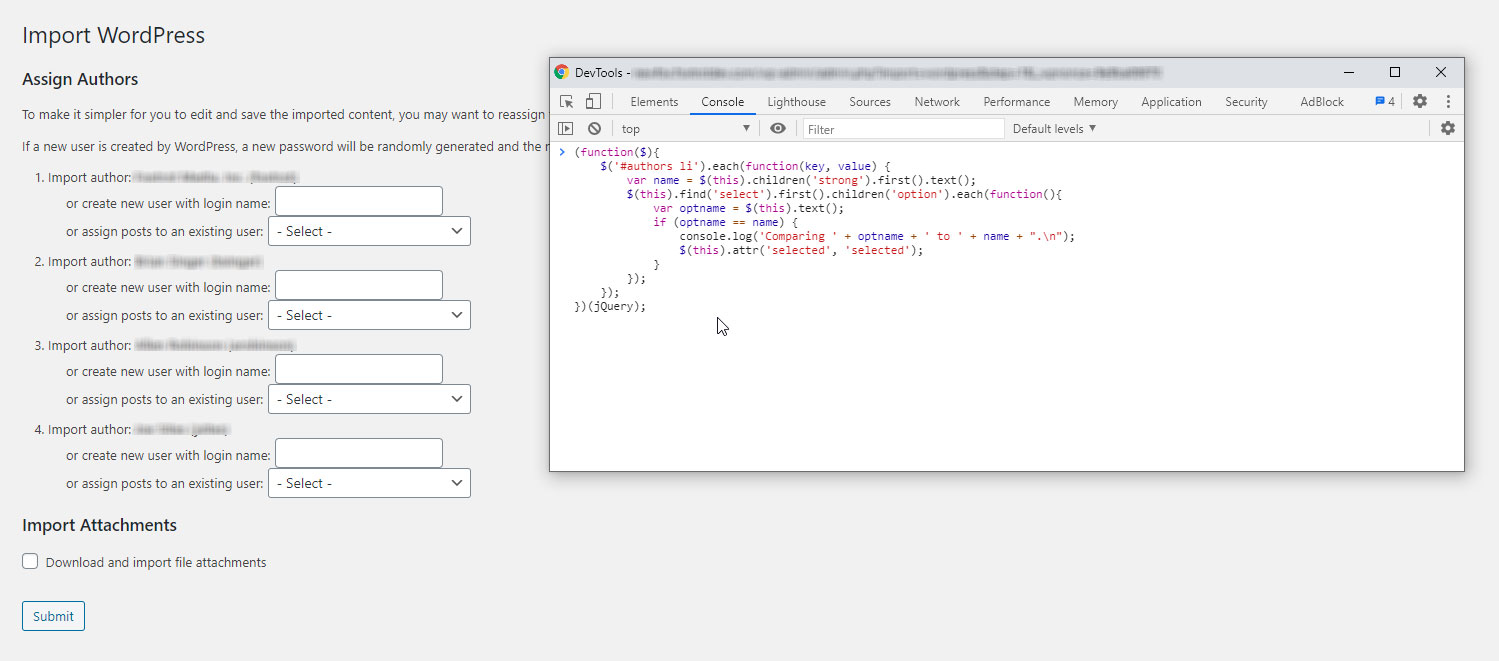The image size is (1499, 661).
Task: Click the Submit button
Action: pos(53,616)
